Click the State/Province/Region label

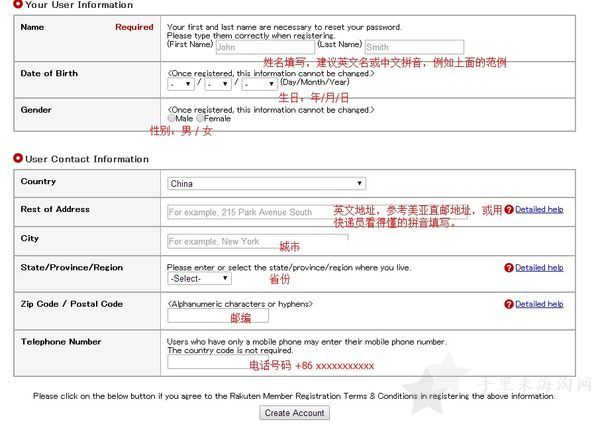coord(72,267)
